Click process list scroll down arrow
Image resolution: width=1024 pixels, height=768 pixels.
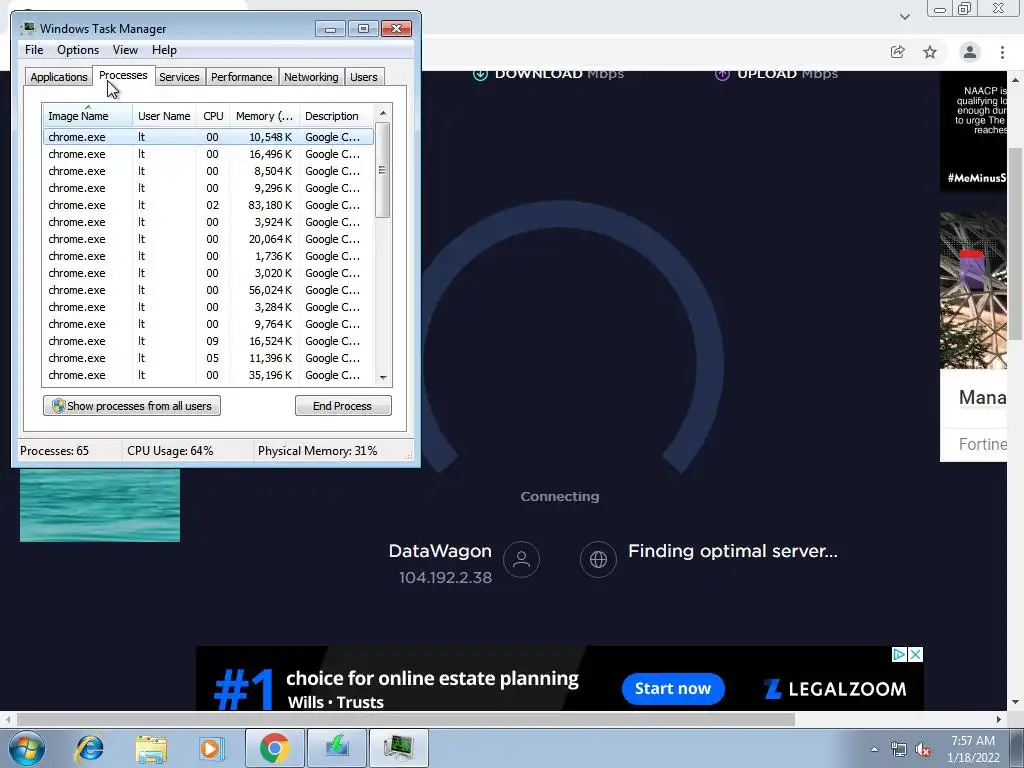click(383, 377)
